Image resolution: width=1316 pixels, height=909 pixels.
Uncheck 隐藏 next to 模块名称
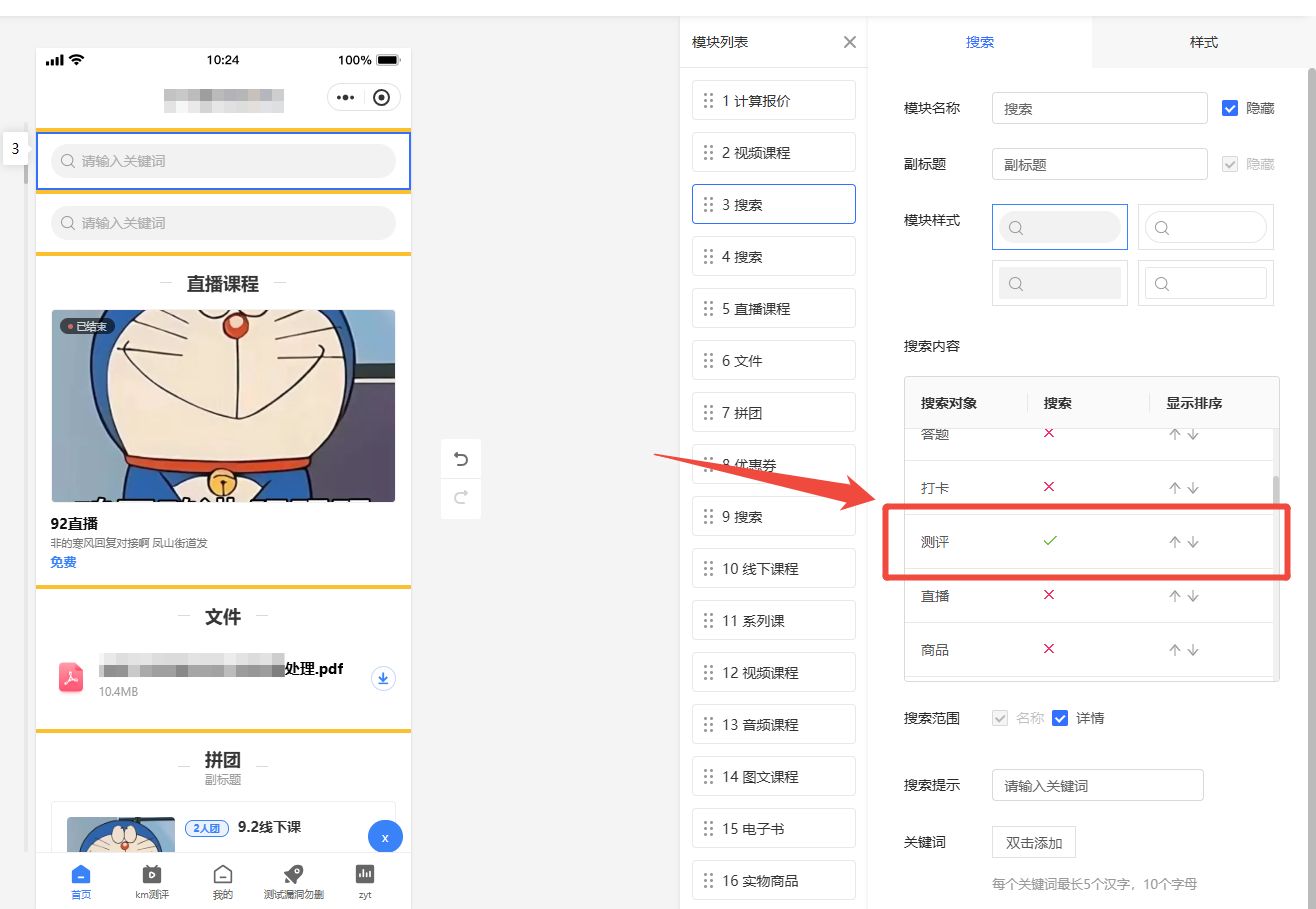1230,108
